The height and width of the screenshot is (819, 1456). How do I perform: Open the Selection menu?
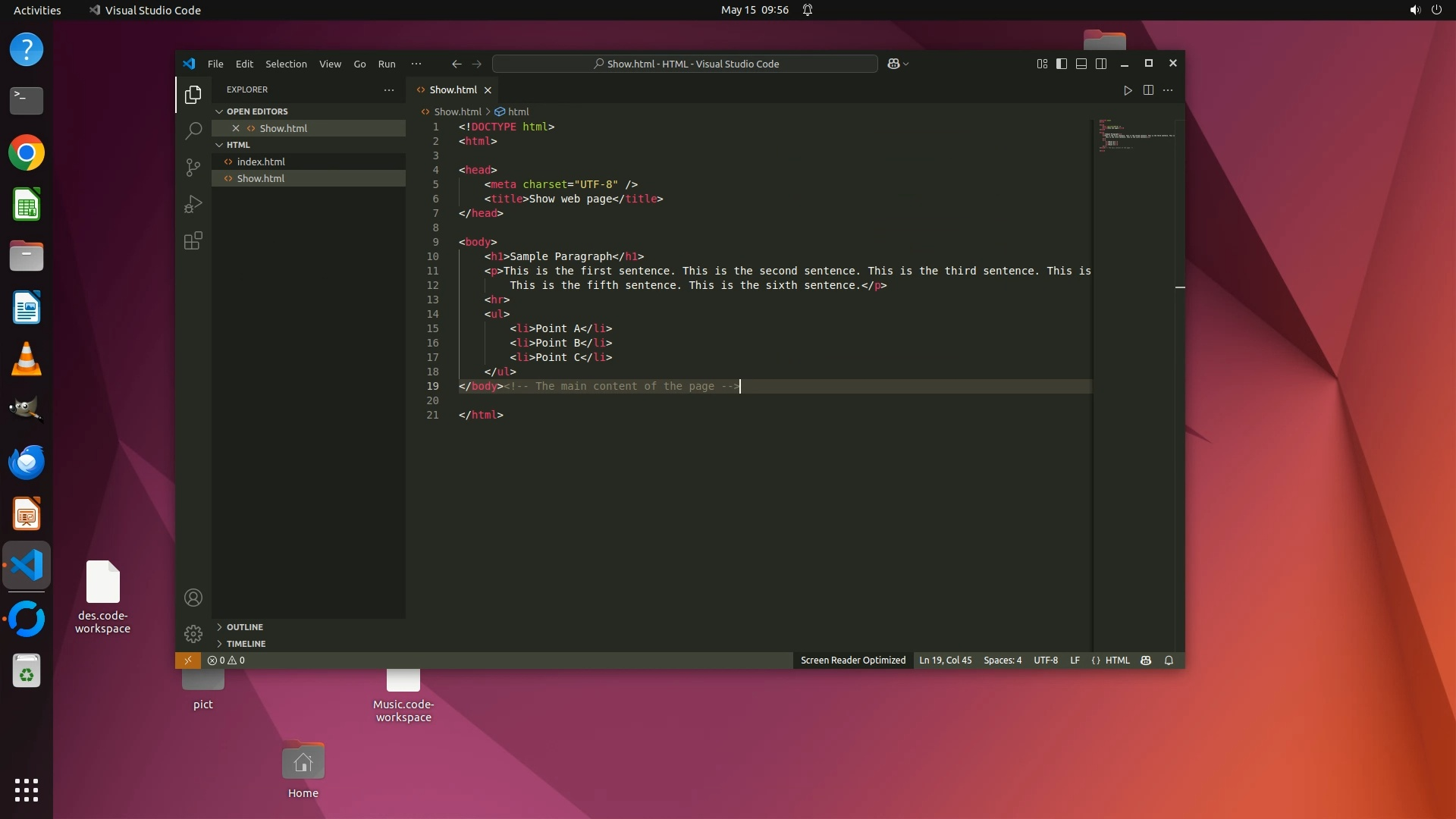(286, 64)
